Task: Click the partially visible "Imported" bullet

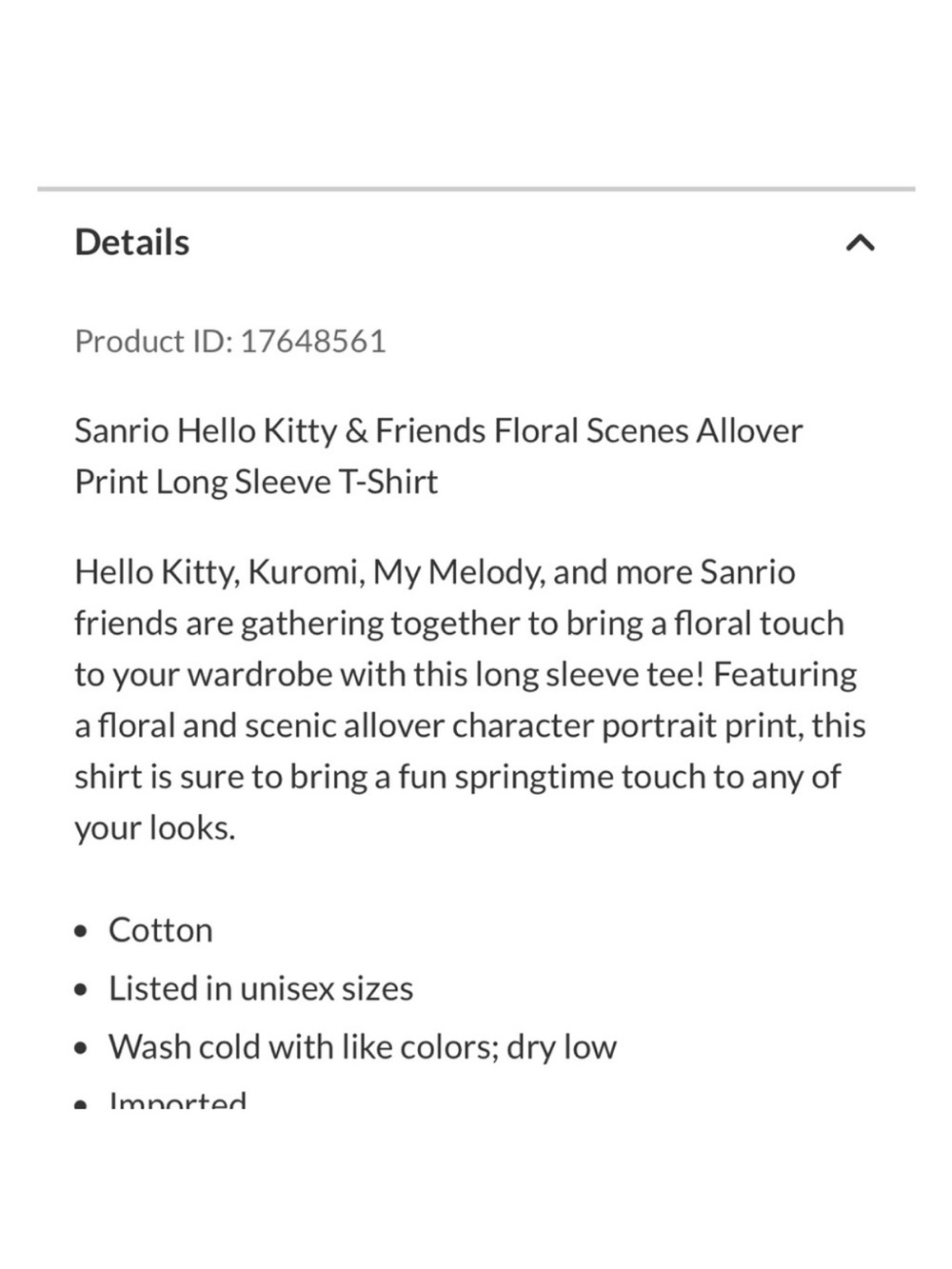Action: (177, 1100)
